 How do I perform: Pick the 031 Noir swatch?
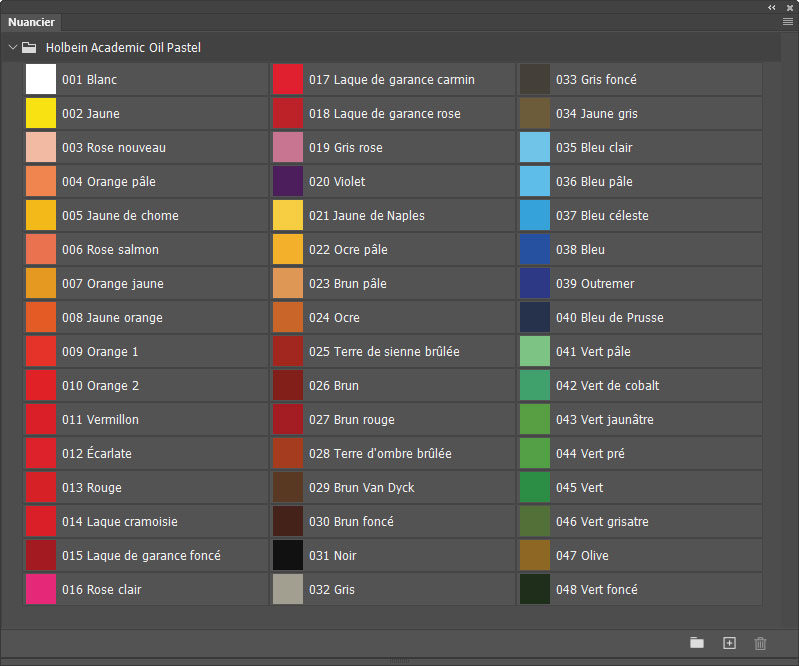[x=288, y=556]
